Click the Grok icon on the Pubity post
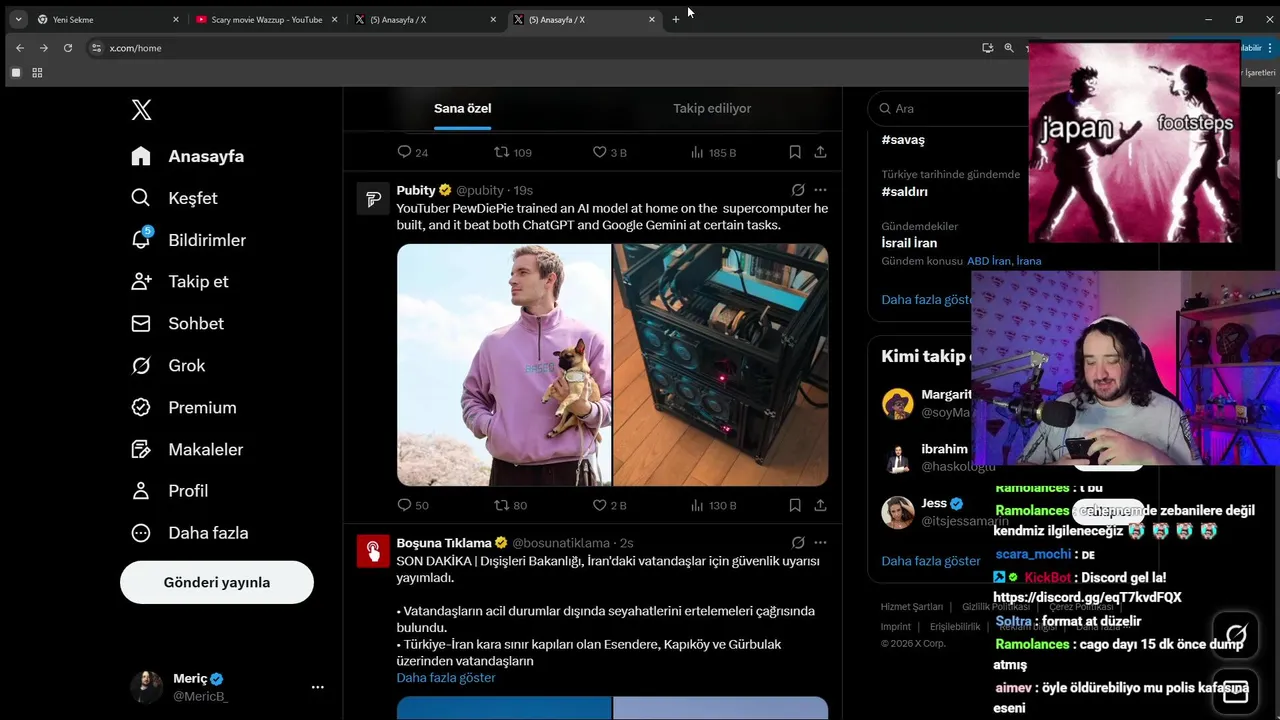This screenshot has height=720, width=1280. point(798,190)
